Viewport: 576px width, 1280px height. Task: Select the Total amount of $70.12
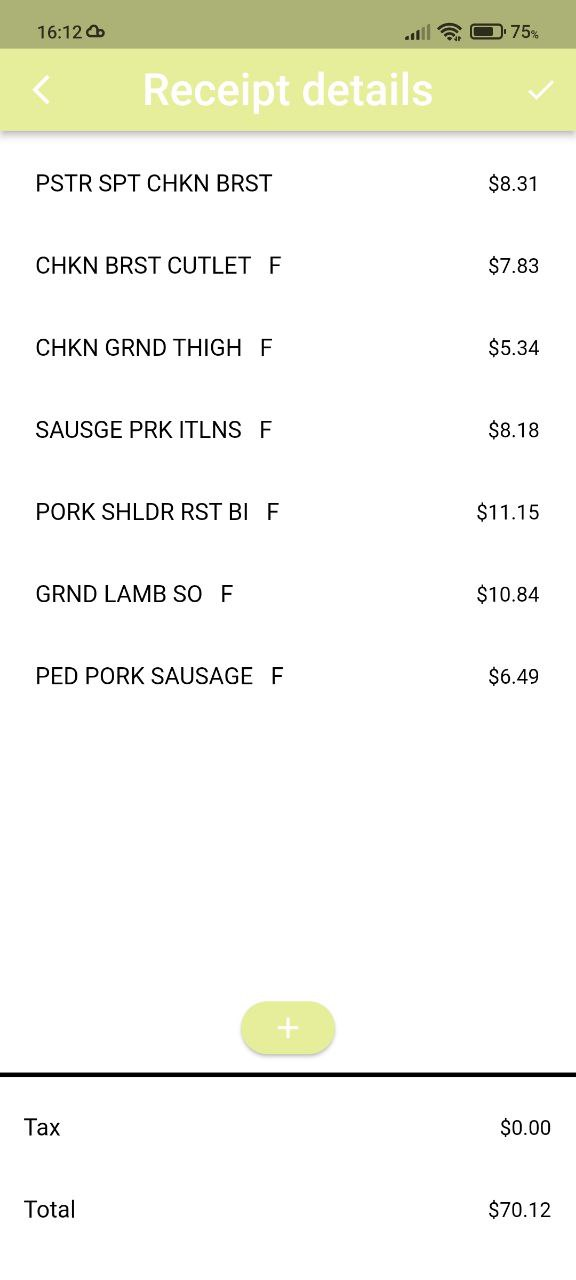pos(518,1209)
